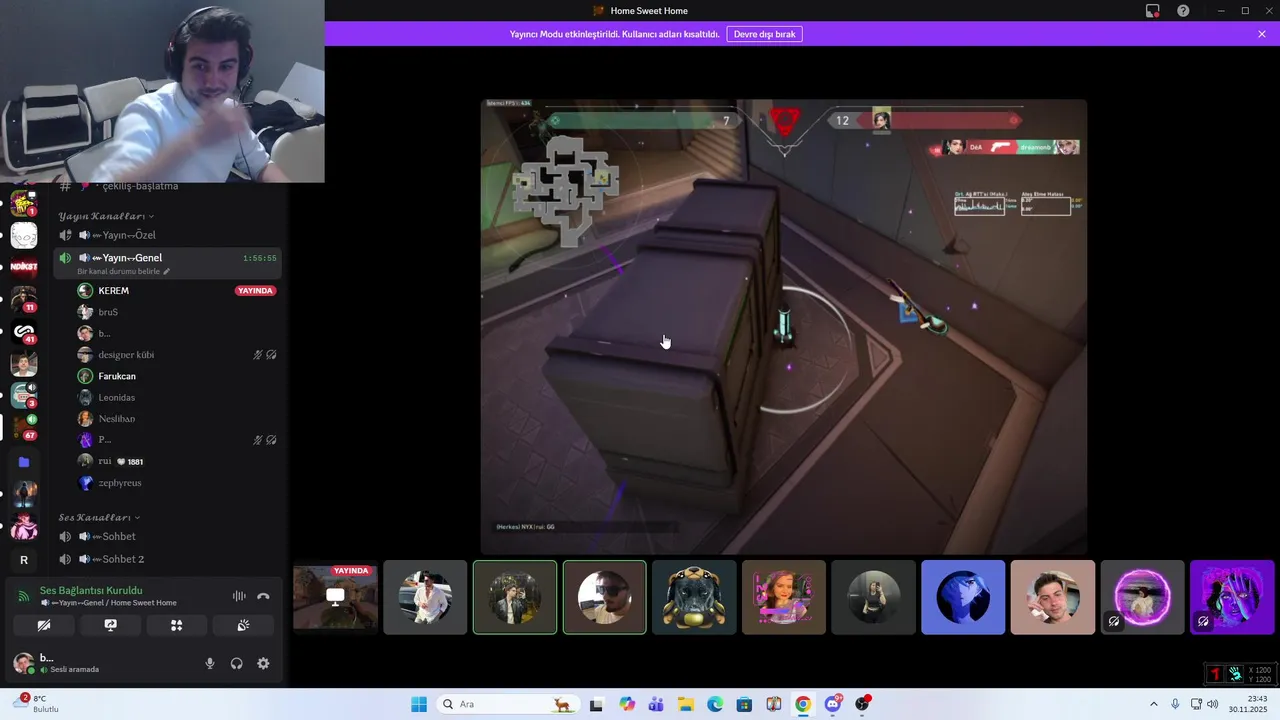Open the activities launcher button
This screenshot has height=720, width=1280.
(177, 625)
